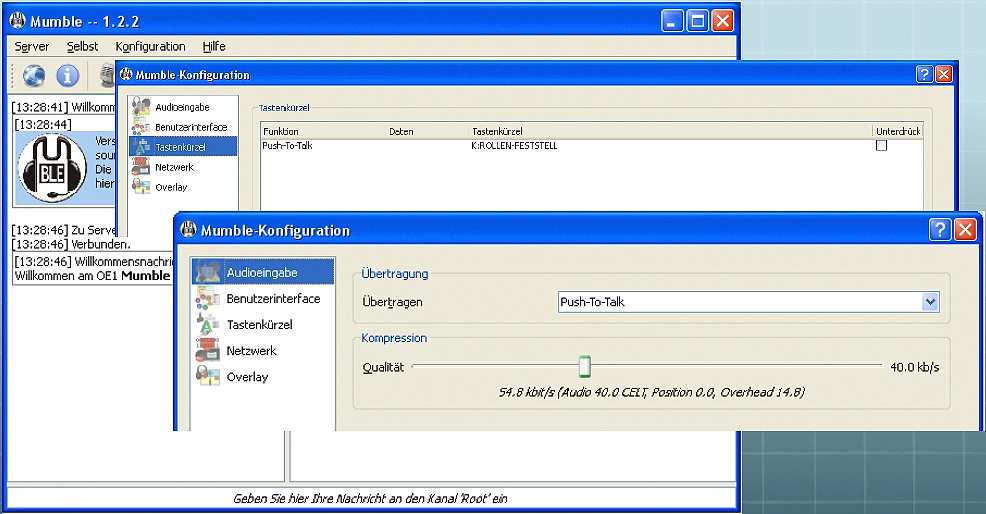Select Benutzerinterface in the front configuration window
Image resolution: width=986 pixels, height=514 pixels.
263,299
